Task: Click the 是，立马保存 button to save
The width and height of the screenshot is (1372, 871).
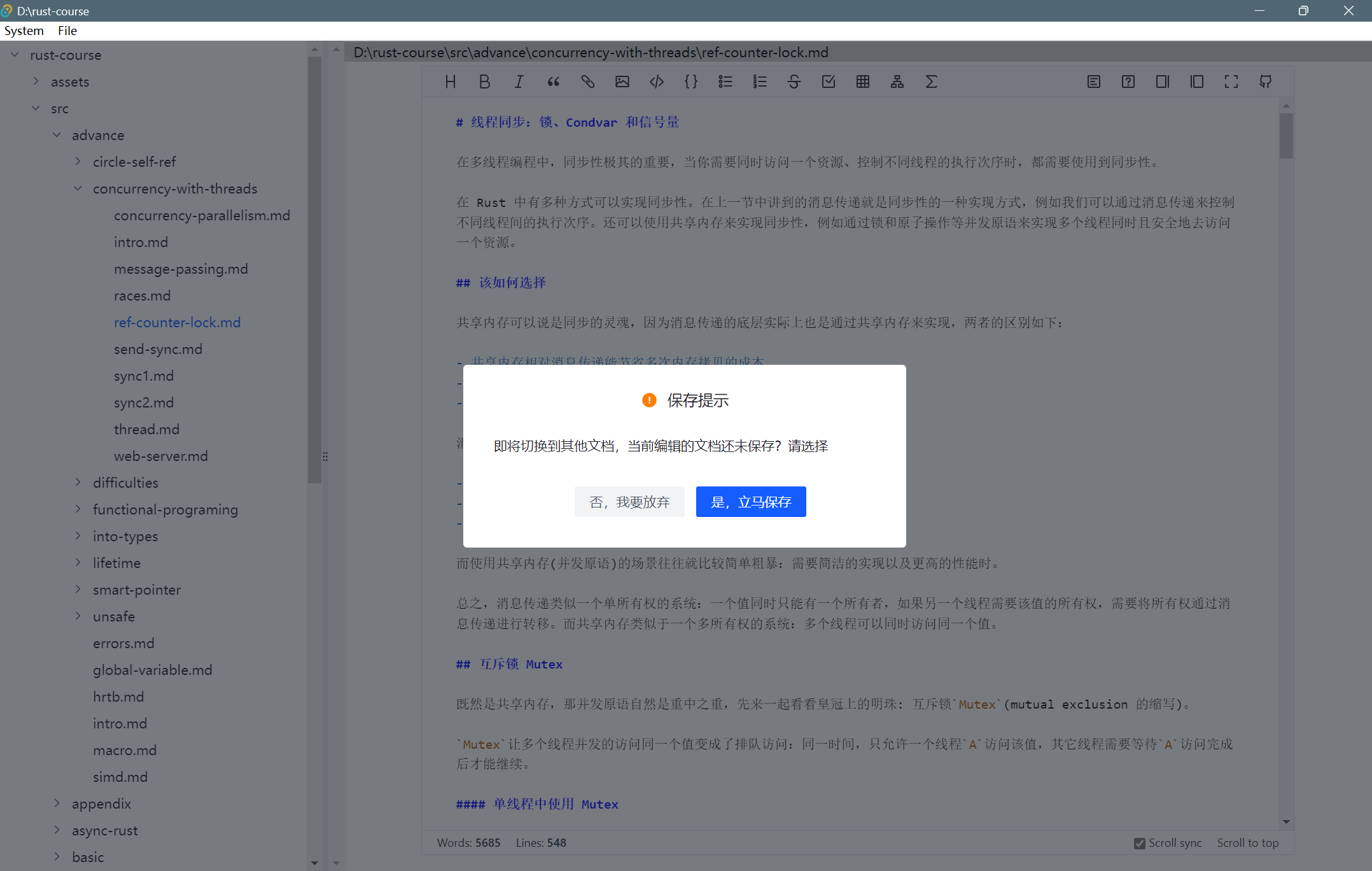Action: [x=751, y=502]
